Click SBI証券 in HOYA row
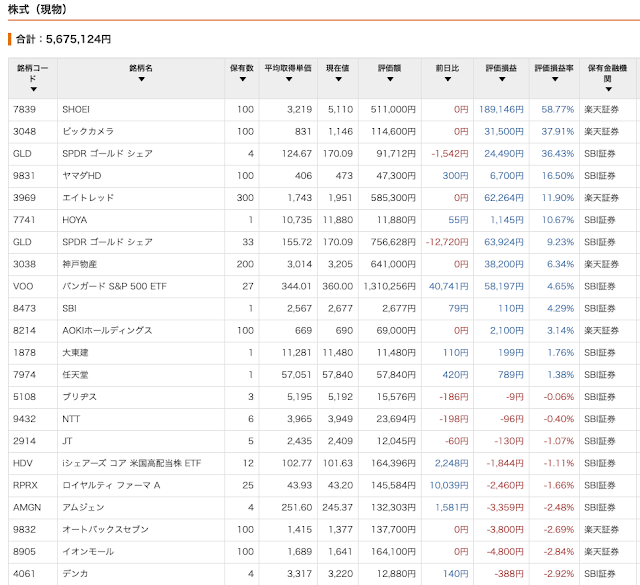This screenshot has height=585, width=640. [600, 220]
